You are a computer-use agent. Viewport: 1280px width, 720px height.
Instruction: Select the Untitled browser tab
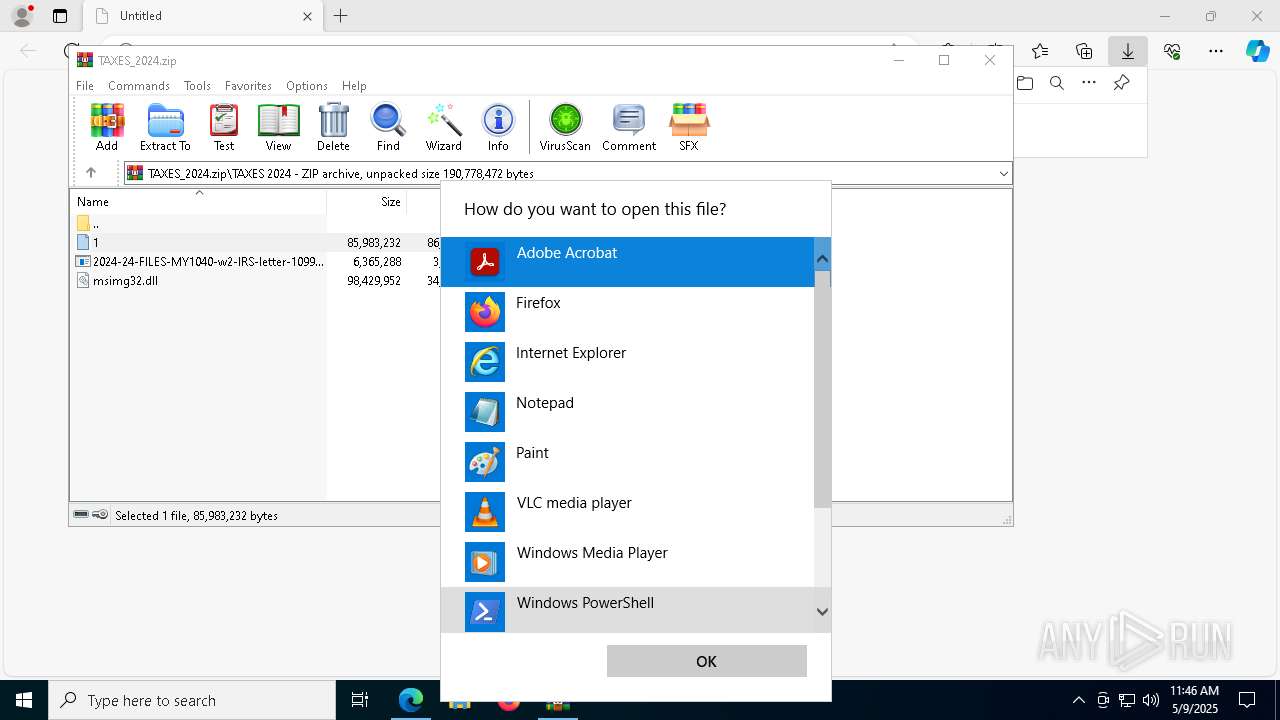[201, 16]
